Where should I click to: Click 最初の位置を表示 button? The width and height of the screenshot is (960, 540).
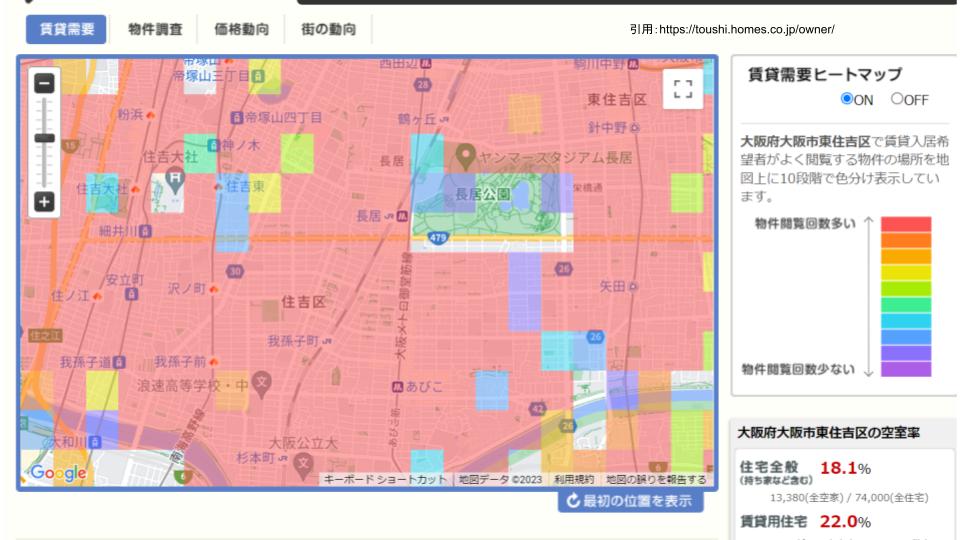[x=631, y=501]
